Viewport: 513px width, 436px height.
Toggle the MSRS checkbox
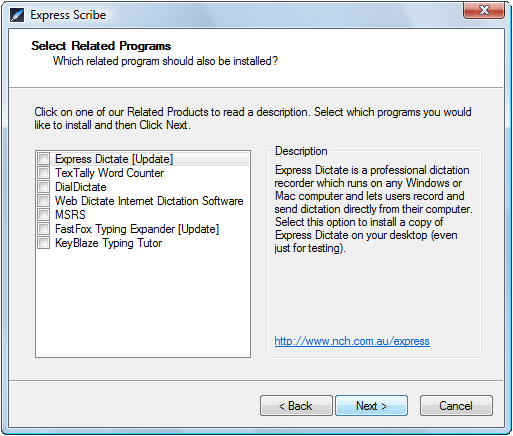click(44, 214)
